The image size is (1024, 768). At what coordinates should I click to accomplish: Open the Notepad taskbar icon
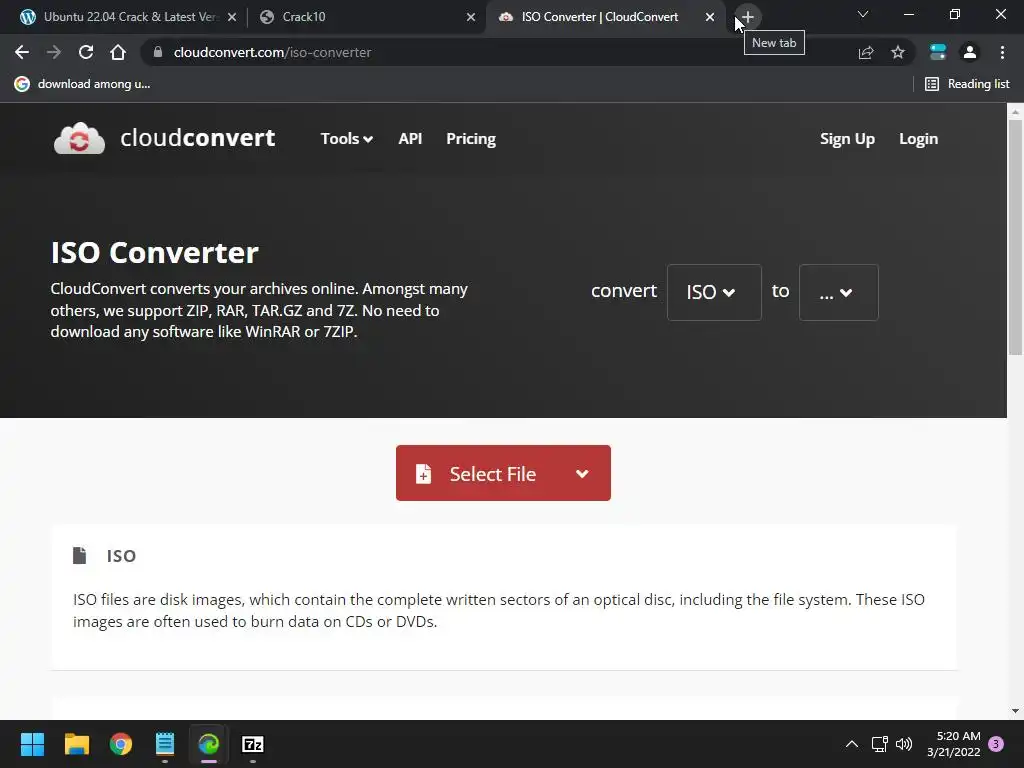pos(165,744)
